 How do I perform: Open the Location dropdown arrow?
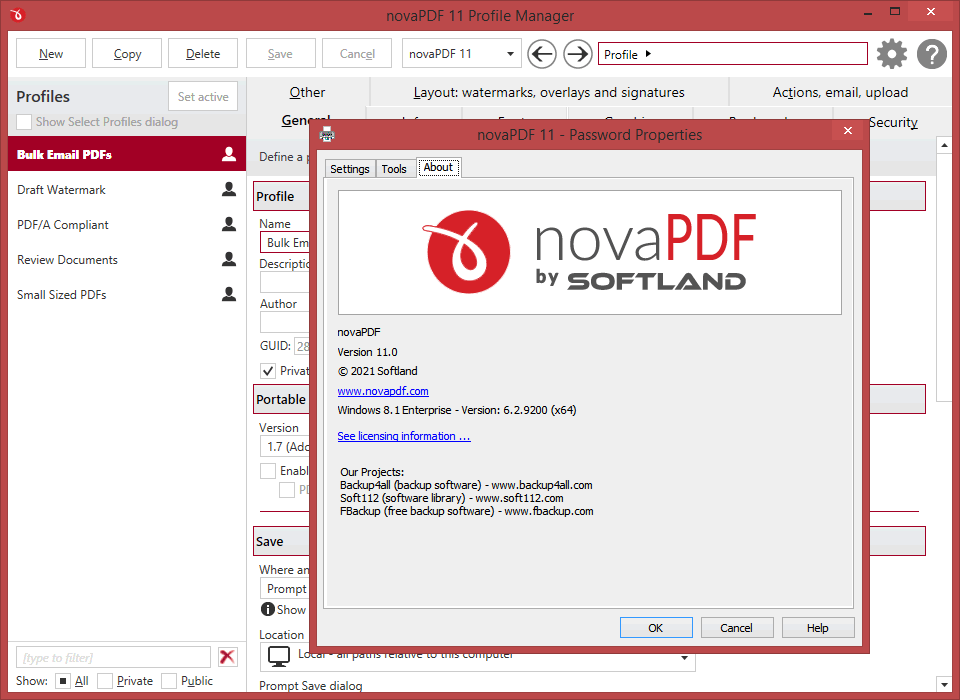click(x=684, y=658)
